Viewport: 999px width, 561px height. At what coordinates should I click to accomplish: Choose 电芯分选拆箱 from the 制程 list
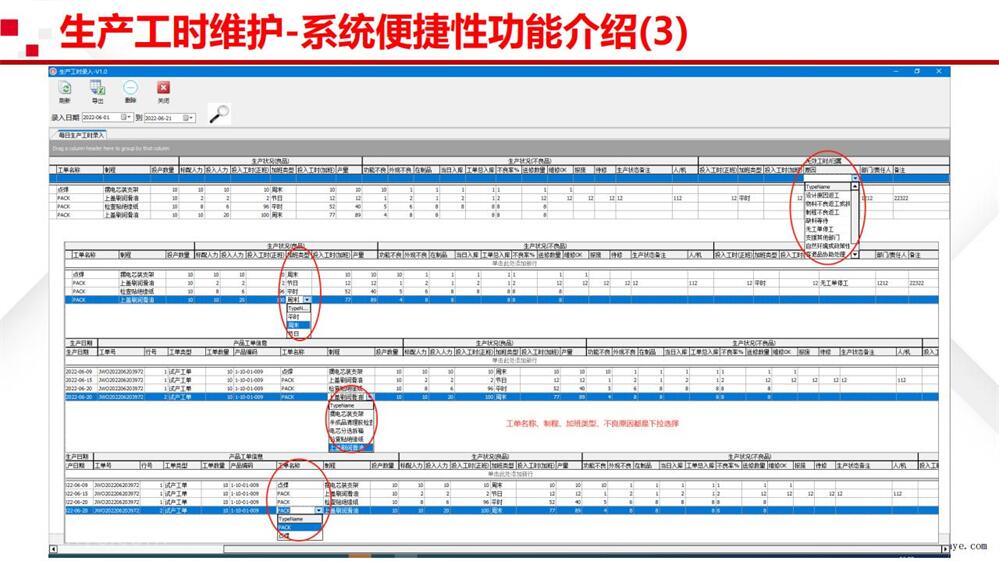click(350, 431)
